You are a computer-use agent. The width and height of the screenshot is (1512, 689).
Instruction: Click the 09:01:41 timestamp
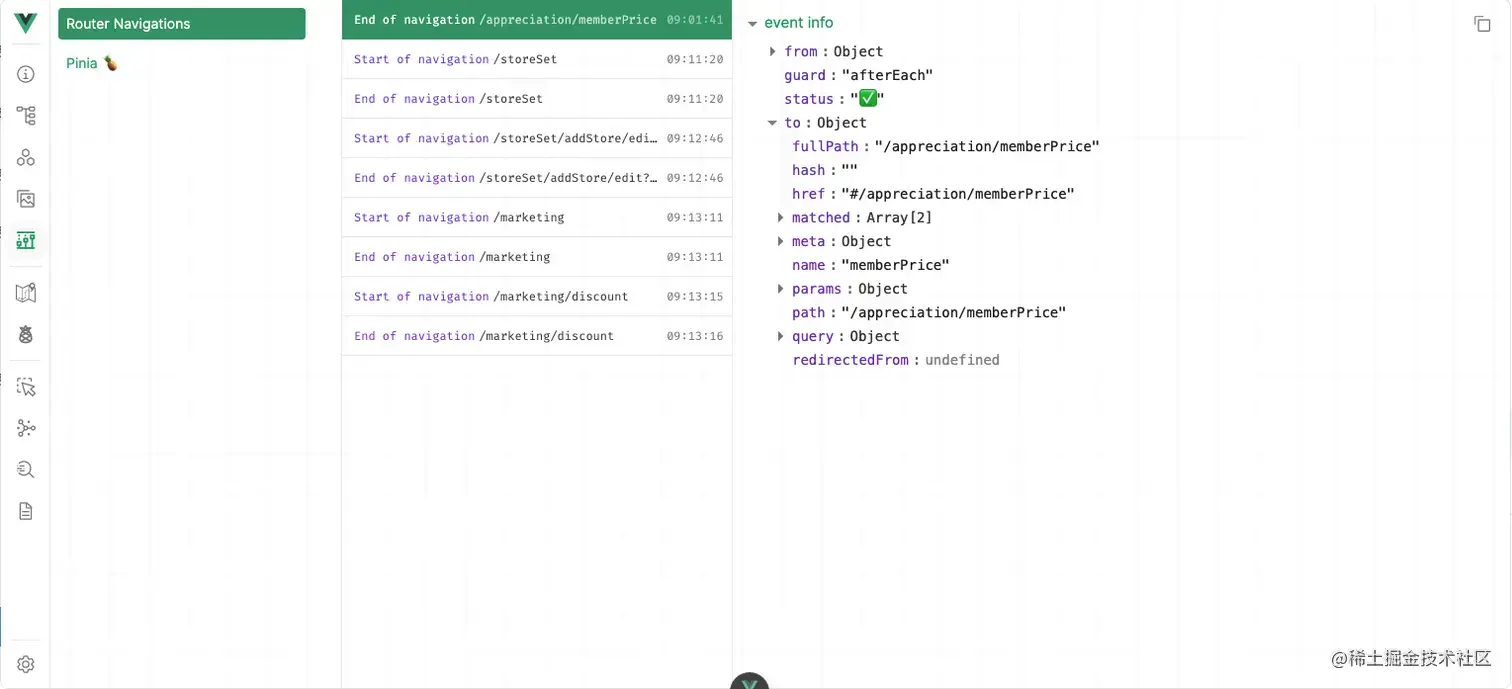[695, 20]
